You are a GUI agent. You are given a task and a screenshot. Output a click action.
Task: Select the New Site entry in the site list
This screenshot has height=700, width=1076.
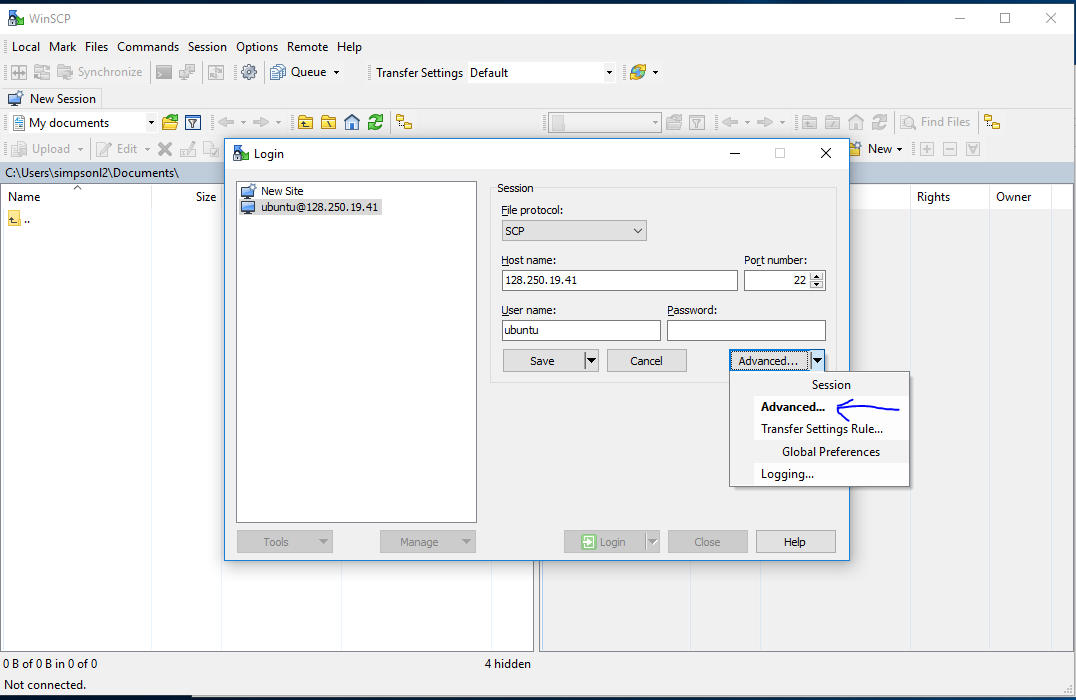pos(281,191)
